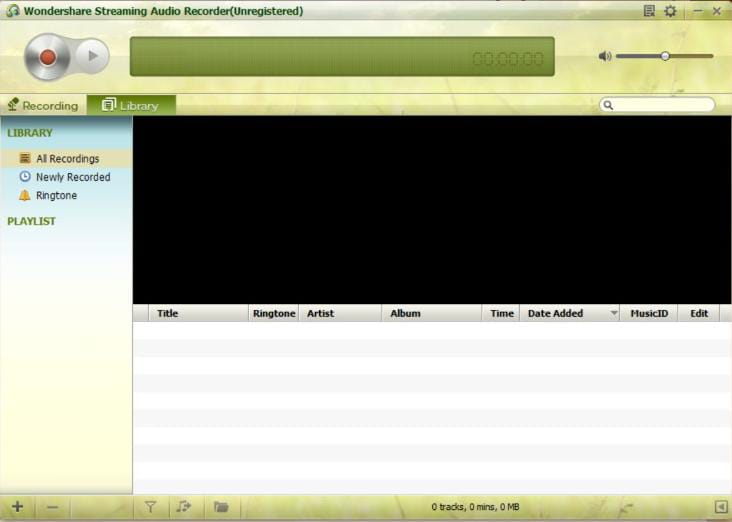This screenshot has height=522, width=732.
Task: Sort by the Ringtone column header
Action: pyautogui.click(x=274, y=313)
